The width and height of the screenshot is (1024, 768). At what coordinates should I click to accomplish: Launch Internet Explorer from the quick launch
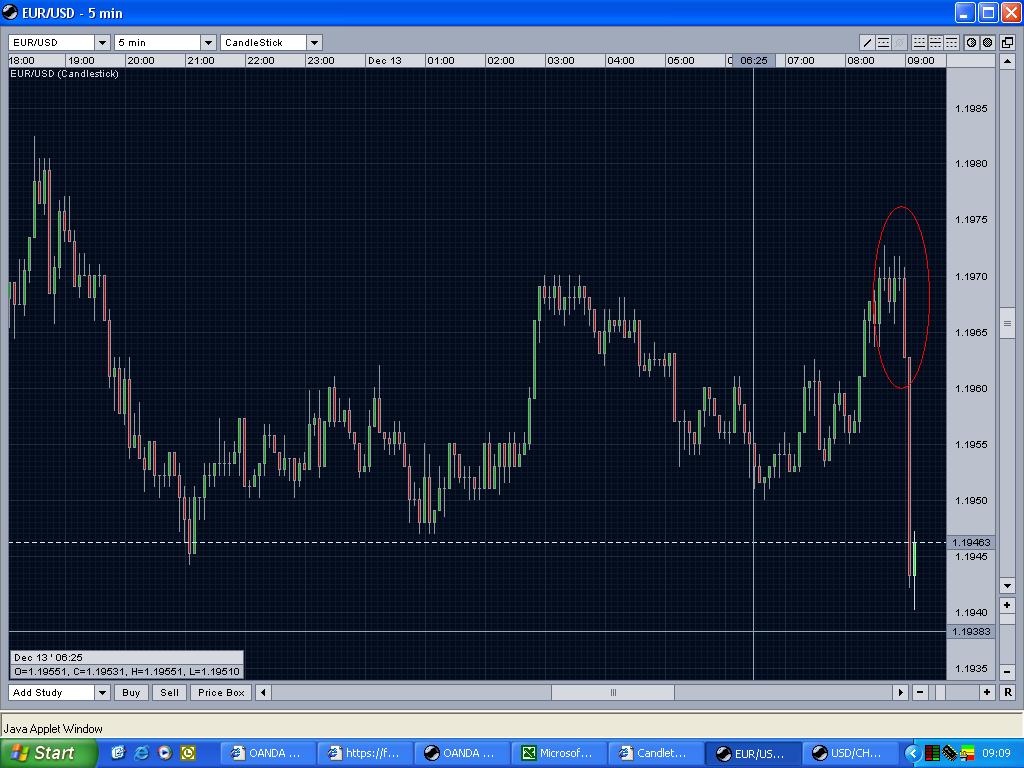coord(141,753)
